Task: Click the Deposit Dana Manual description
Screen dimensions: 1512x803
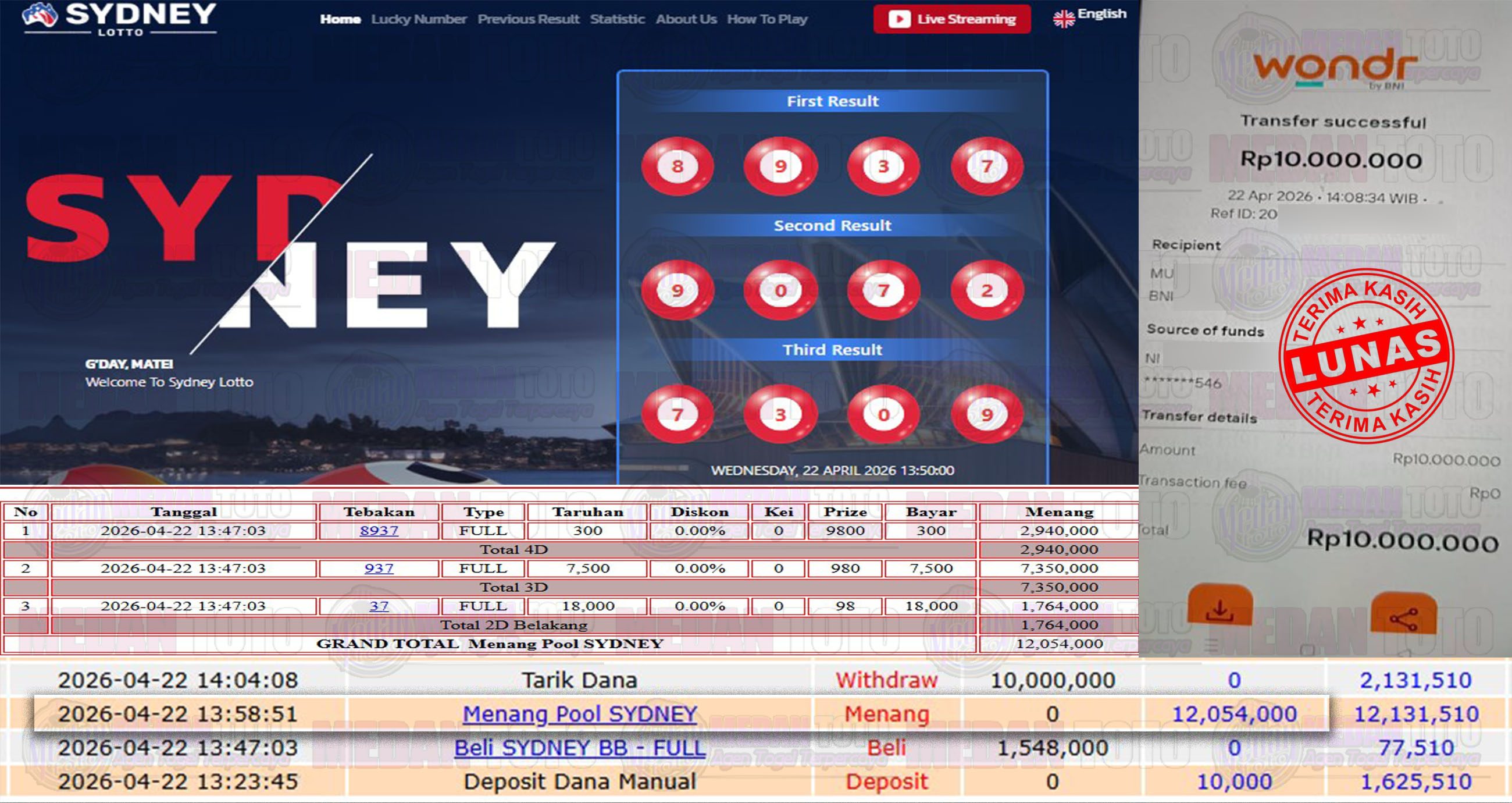Action: point(580,781)
